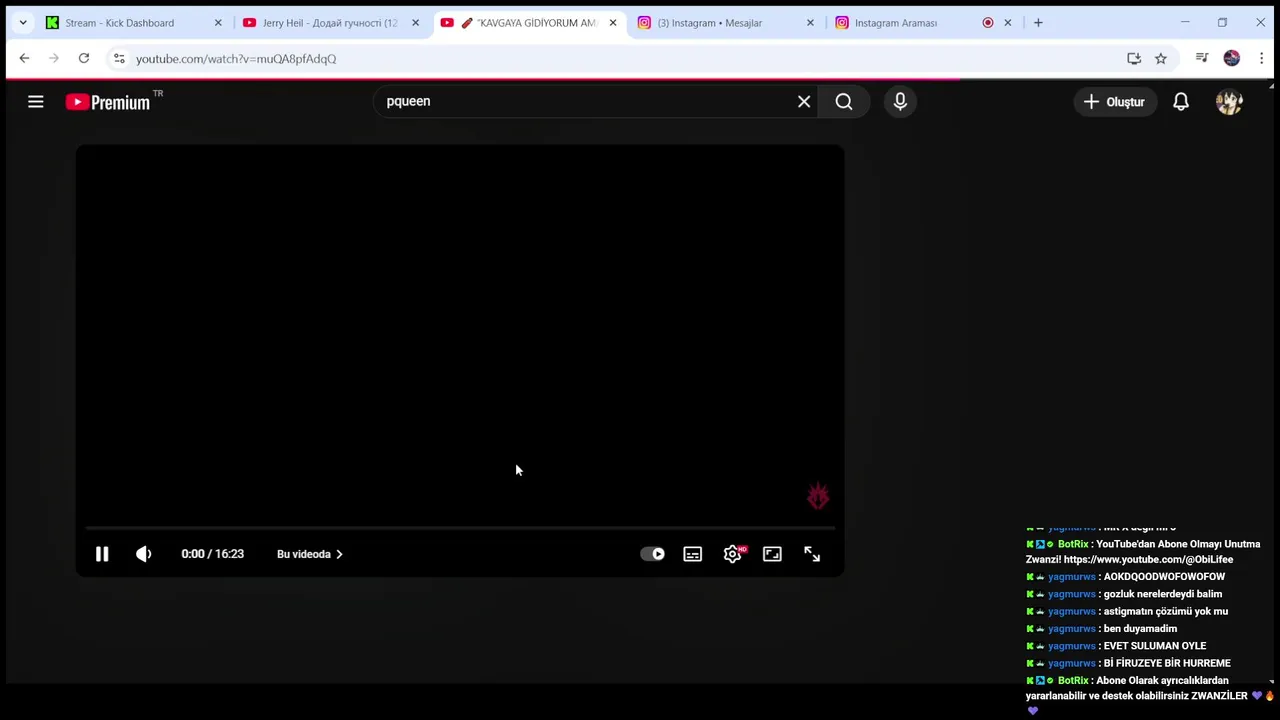The width and height of the screenshot is (1280, 720).
Task: Click the recording indicator tab icon
Action: pos(988,23)
